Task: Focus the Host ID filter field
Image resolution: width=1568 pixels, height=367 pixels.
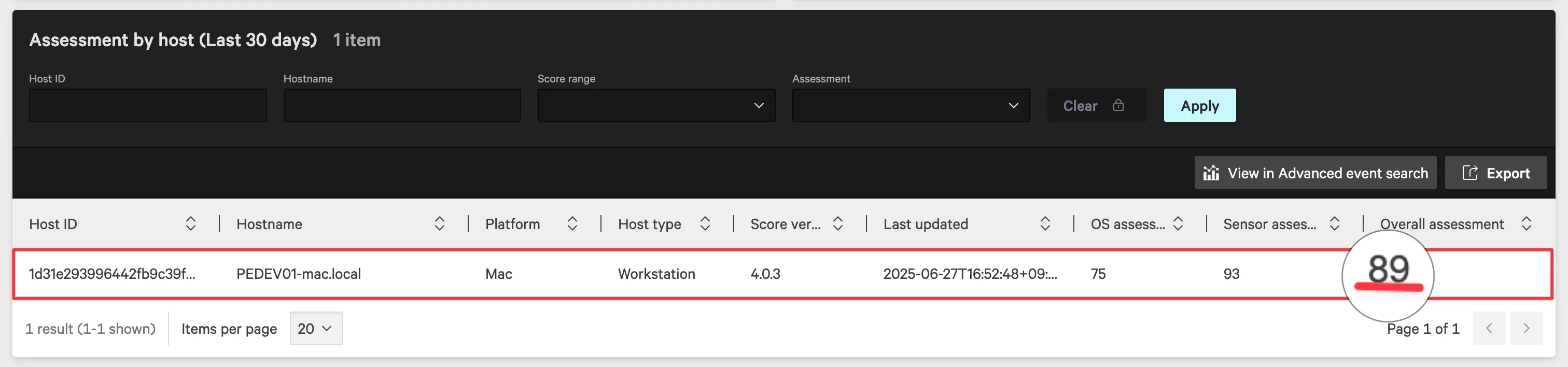Action: [x=147, y=105]
